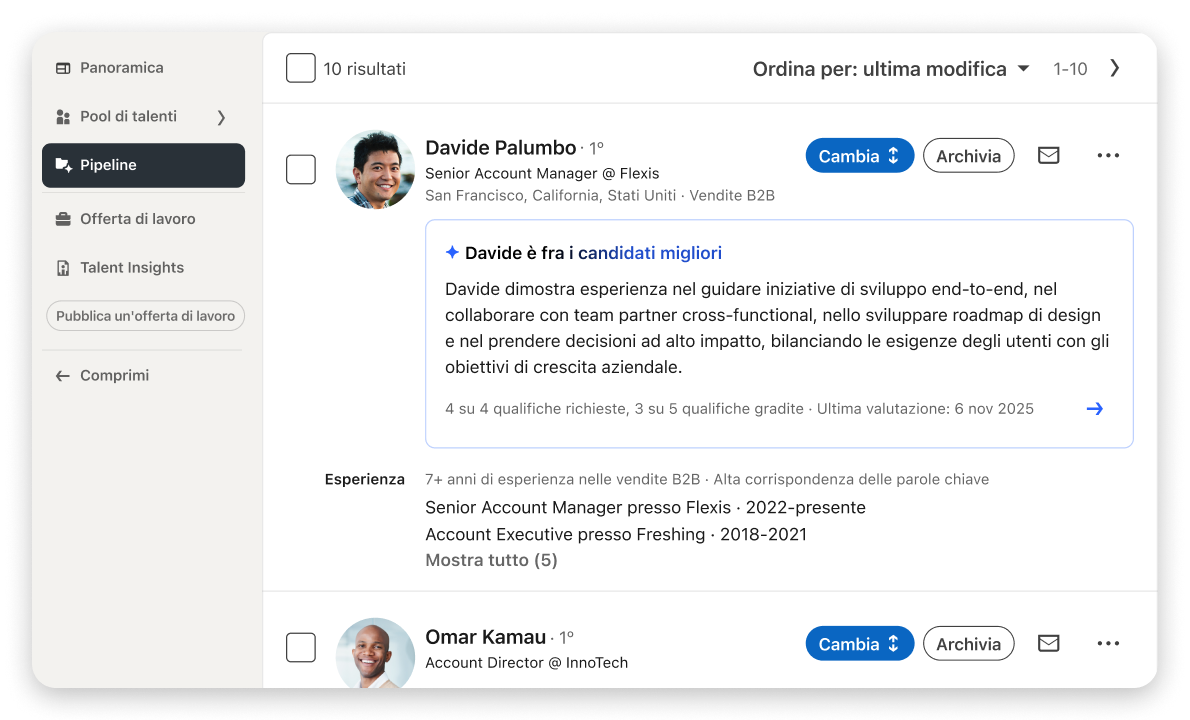Expand the Pool di talenti chevron
The image size is (1190, 720).
point(221,117)
